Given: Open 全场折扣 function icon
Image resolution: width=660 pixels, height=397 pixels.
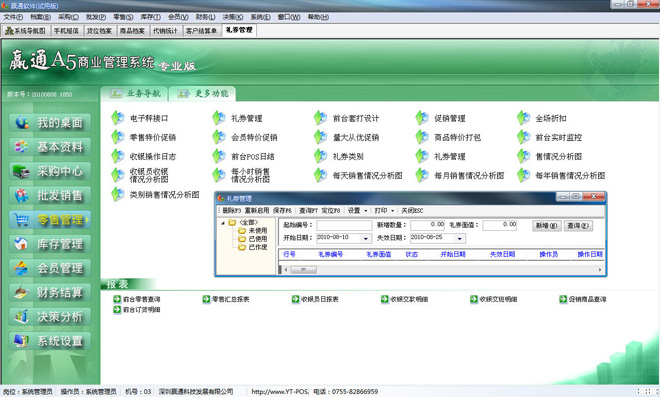Looking at the screenshot, I should (523, 118).
